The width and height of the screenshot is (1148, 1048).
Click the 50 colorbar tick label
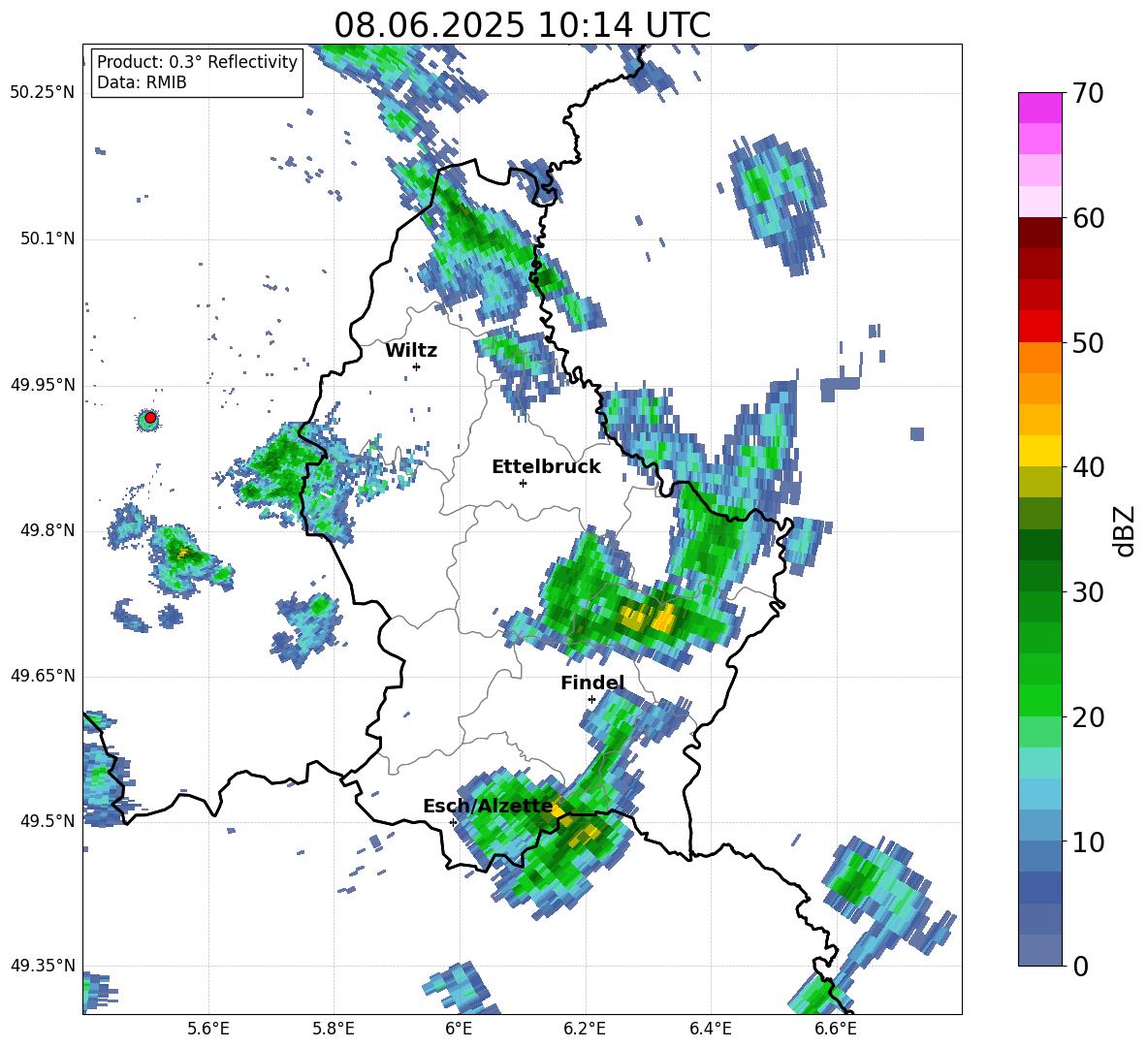point(1088,342)
